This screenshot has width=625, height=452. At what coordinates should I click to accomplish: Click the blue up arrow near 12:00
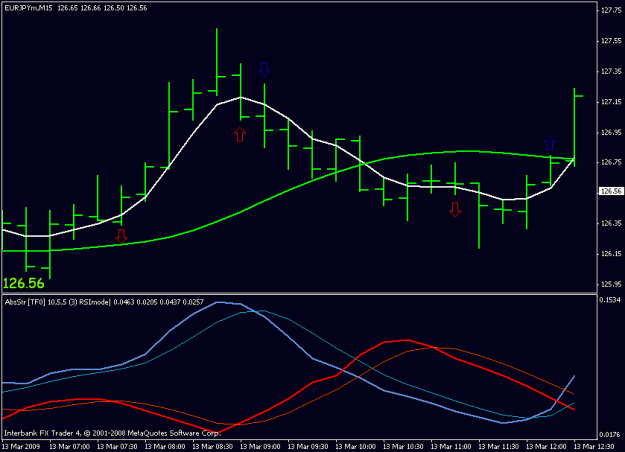pyautogui.click(x=550, y=143)
